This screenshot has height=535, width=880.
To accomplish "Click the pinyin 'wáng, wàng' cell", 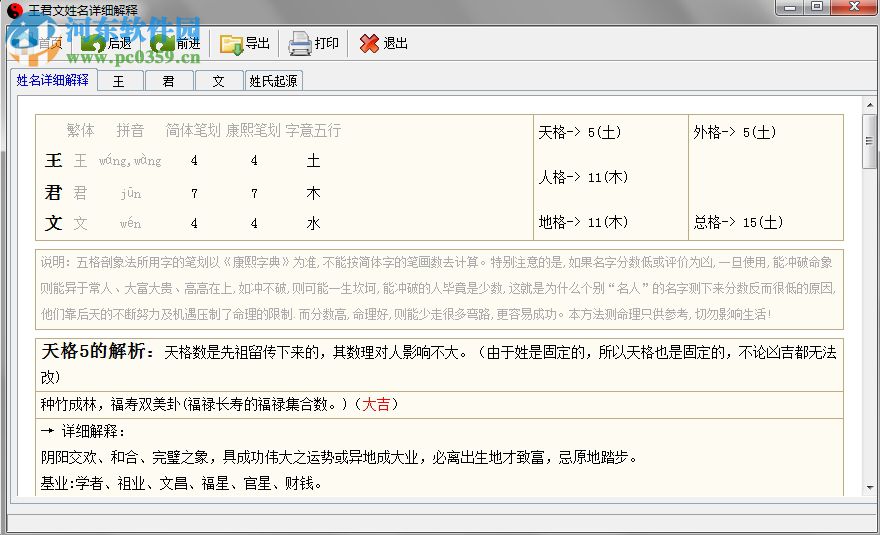I will point(130,161).
